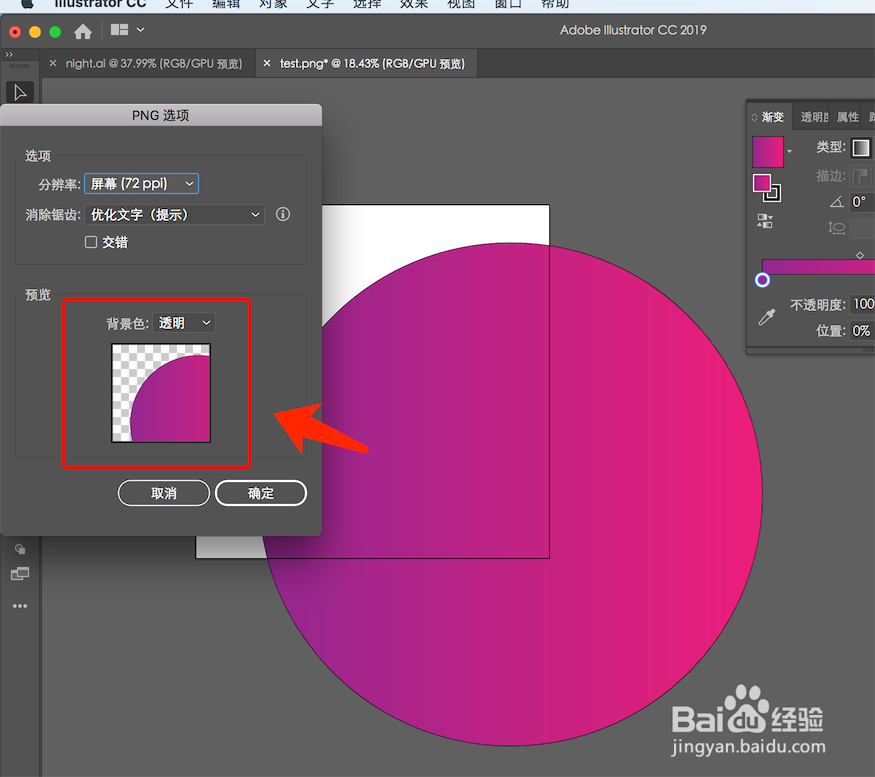Screen dimensions: 875x777
Task: Open gradient presets arrow beside swatch
Action: [790, 151]
